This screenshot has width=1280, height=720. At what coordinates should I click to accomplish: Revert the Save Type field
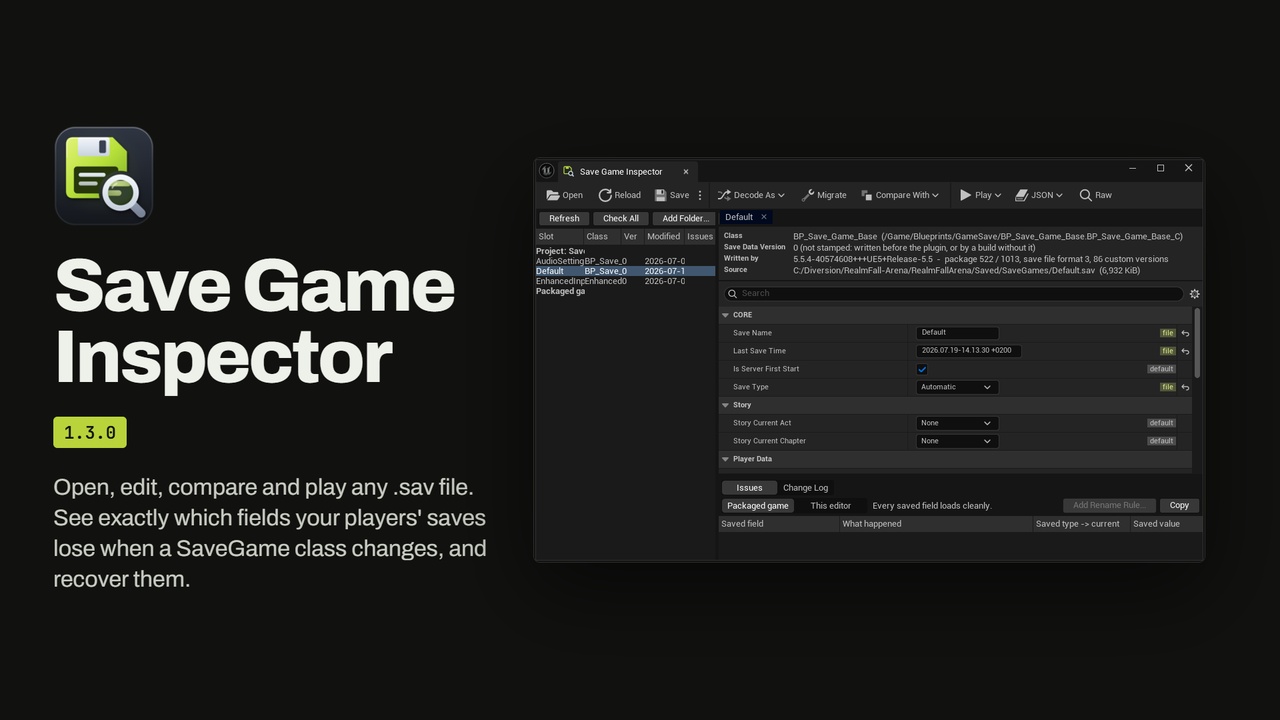click(1185, 387)
